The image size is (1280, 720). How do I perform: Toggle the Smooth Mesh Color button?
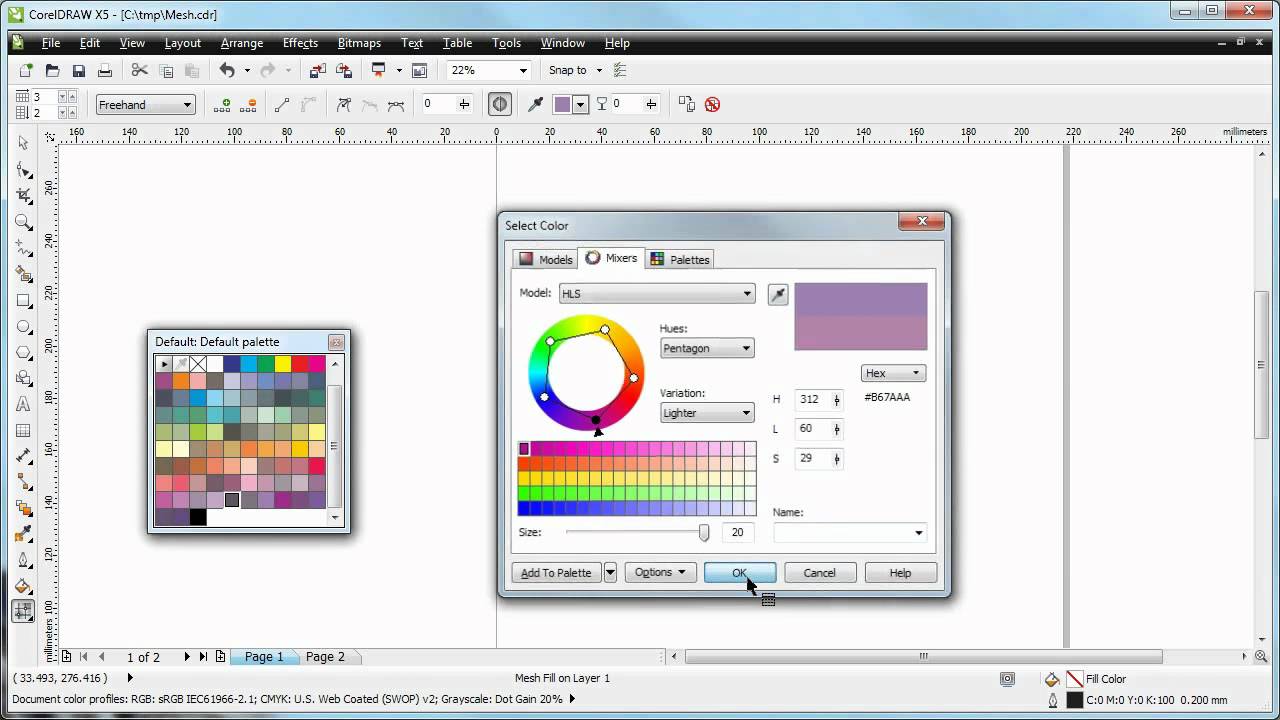point(500,104)
